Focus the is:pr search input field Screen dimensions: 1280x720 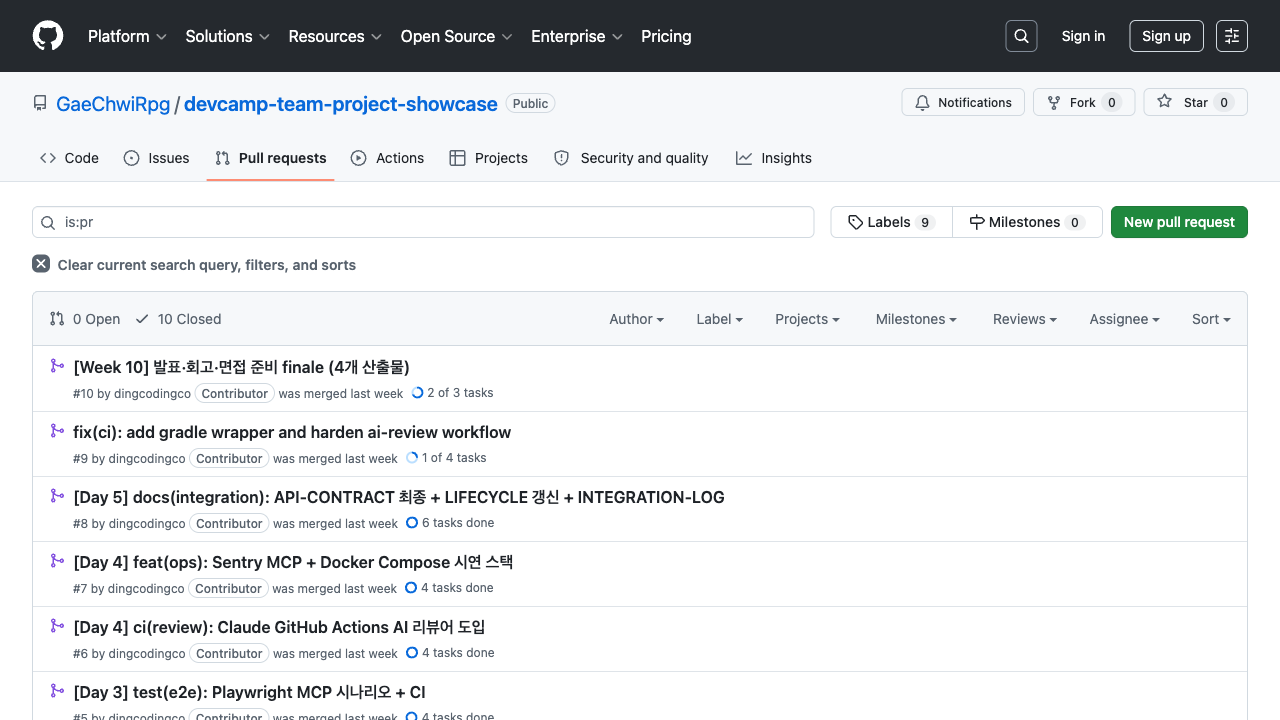423,222
